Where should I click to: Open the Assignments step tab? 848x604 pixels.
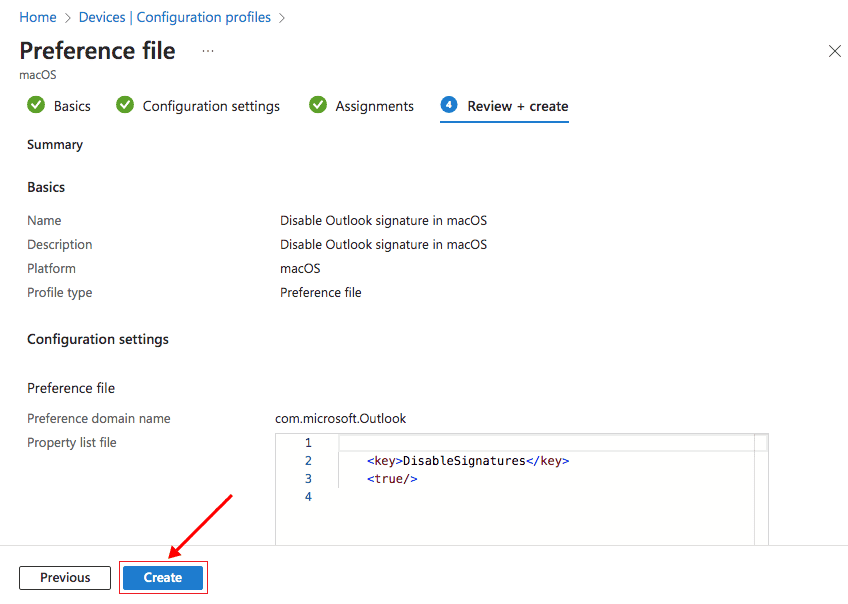pyautogui.click(x=374, y=106)
